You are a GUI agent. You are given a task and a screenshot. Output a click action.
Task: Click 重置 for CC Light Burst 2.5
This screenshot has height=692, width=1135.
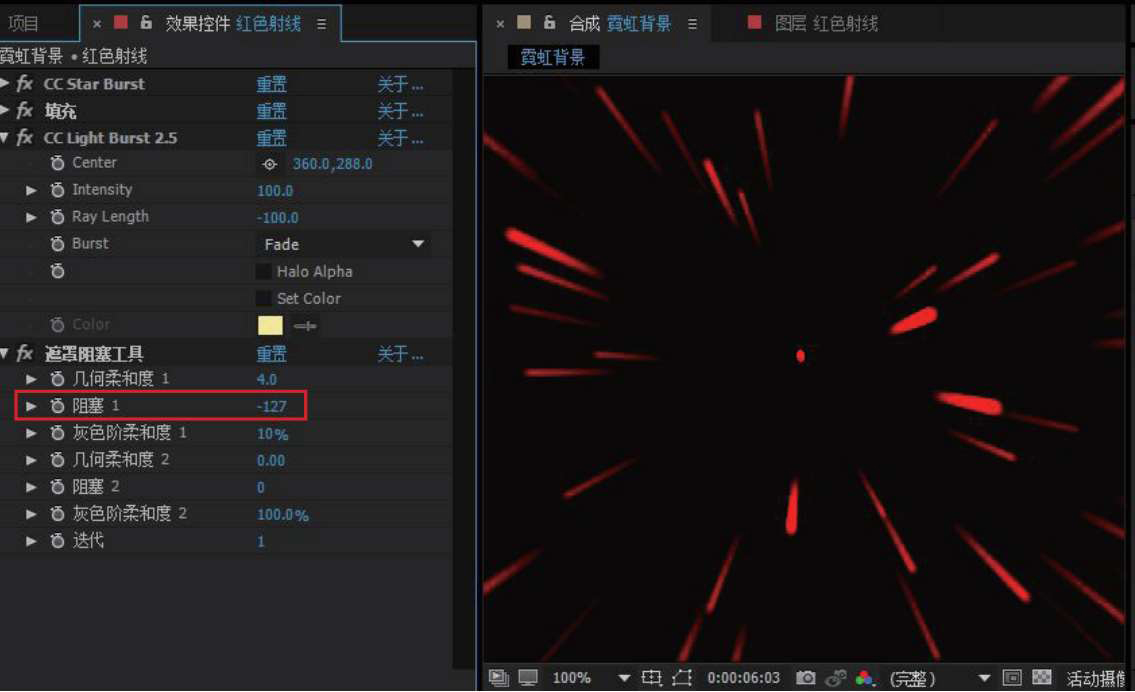coord(271,138)
